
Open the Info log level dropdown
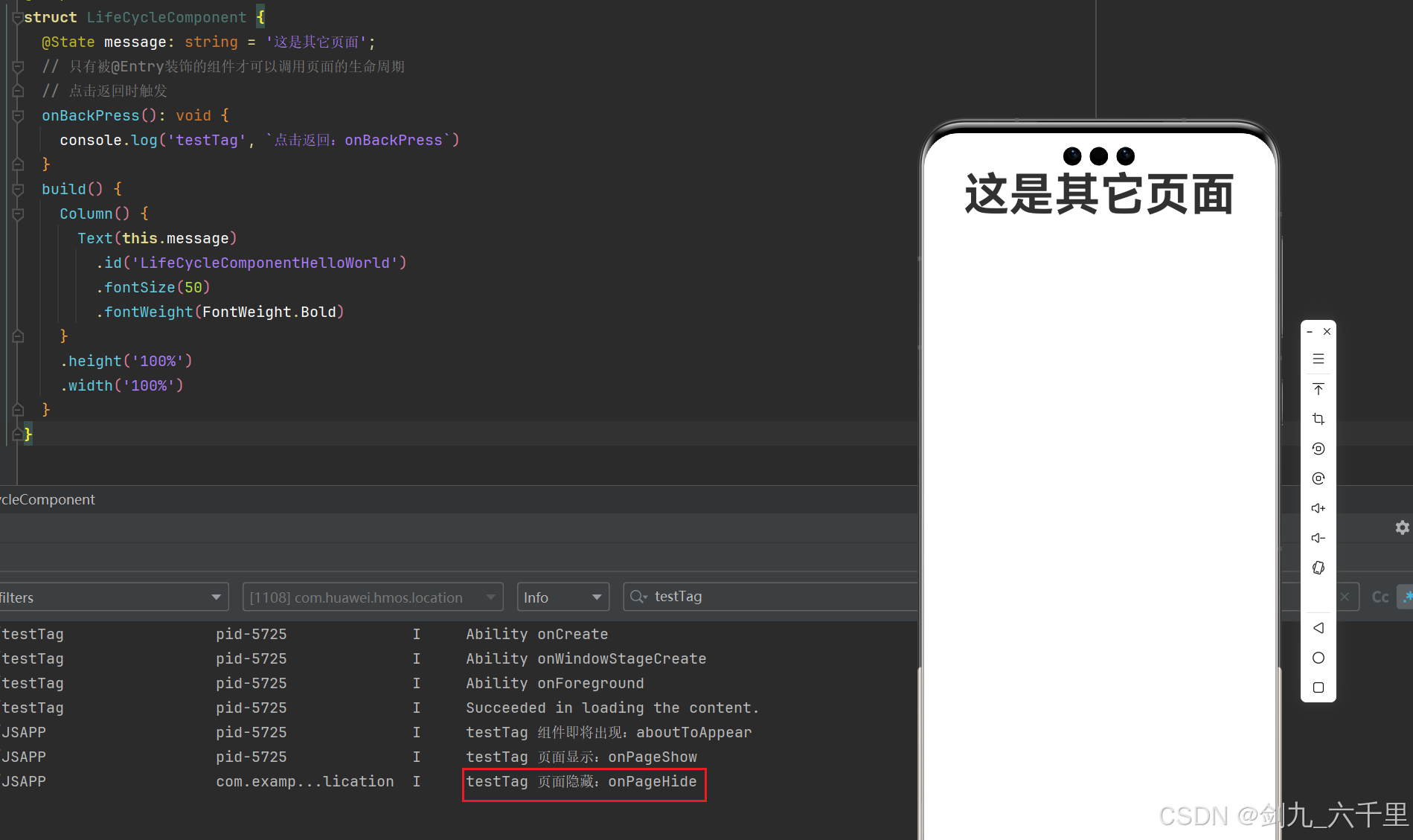[x=563, y=597]
